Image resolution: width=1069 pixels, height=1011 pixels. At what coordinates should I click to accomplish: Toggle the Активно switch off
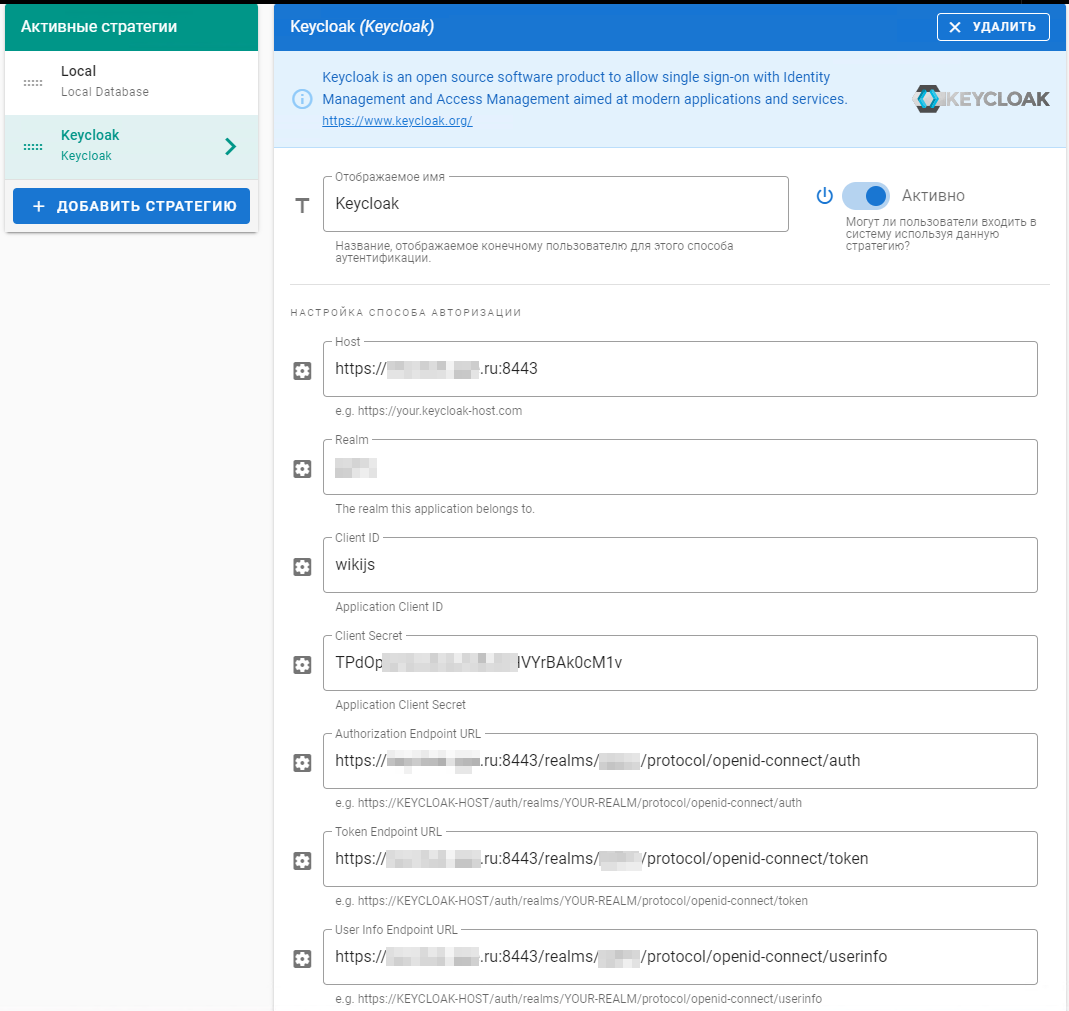click(x=866, y=196)
